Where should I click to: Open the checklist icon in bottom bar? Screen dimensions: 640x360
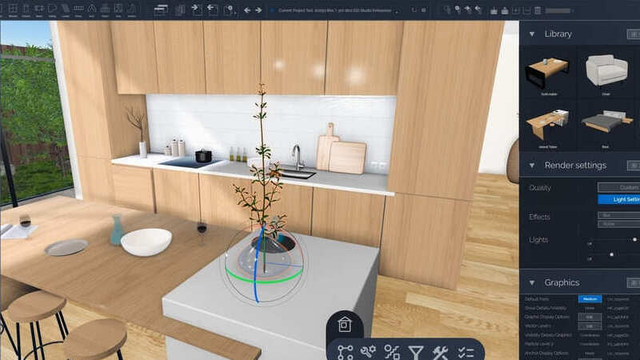tap(466, 352)
